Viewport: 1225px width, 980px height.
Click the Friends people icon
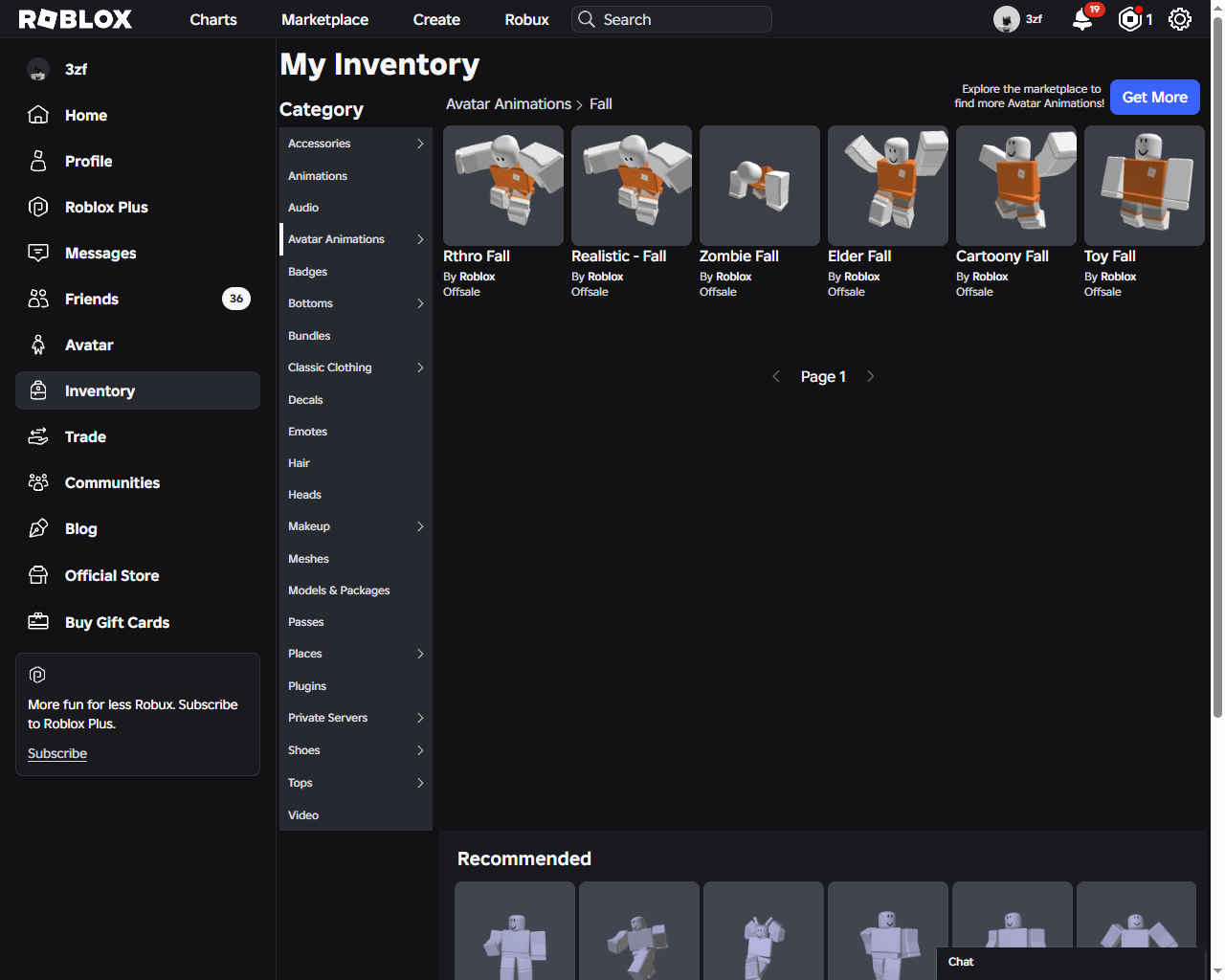[38, 299]
